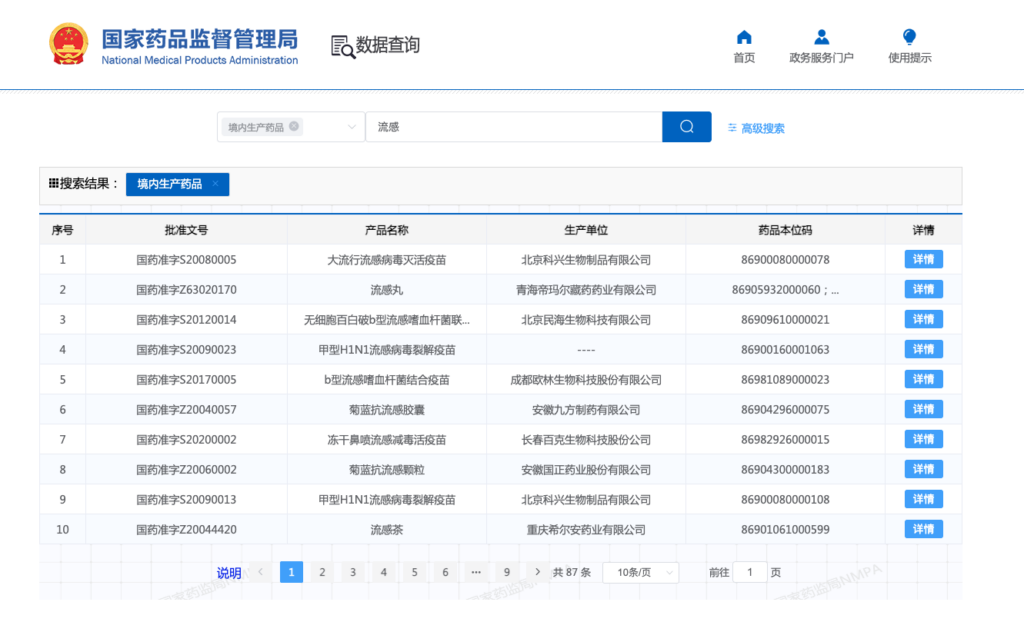Click the search field containing 流感
Image resolution: width=1024 pixels, height=622 pixels.
(x=513, y=127)
